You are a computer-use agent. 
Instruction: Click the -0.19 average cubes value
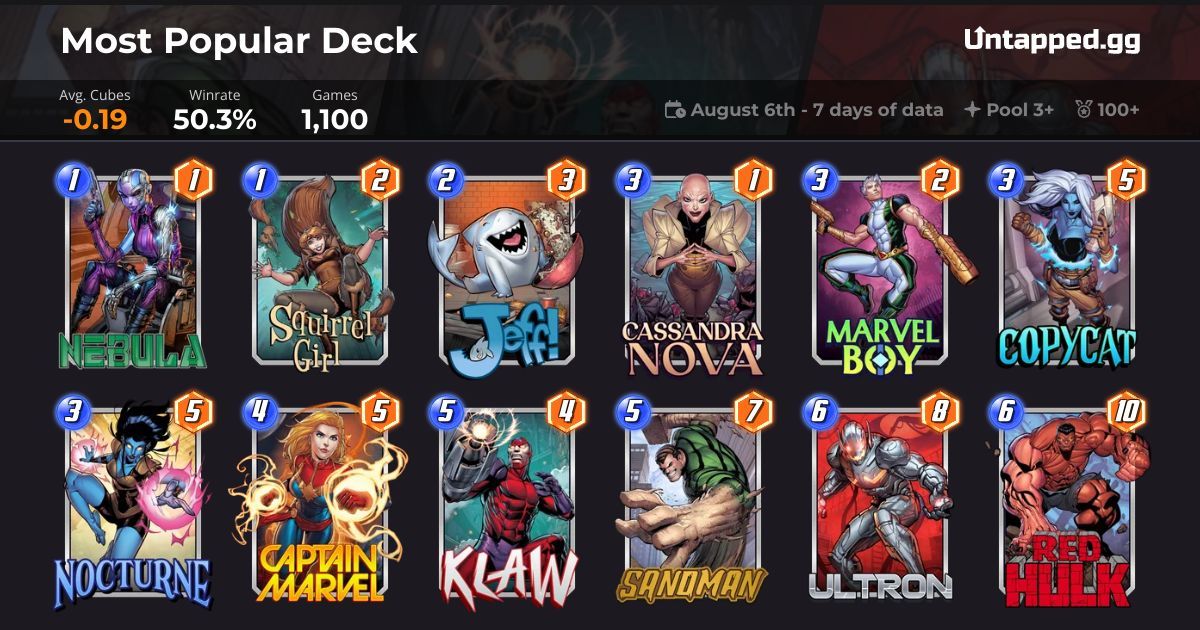pos(95,120)
